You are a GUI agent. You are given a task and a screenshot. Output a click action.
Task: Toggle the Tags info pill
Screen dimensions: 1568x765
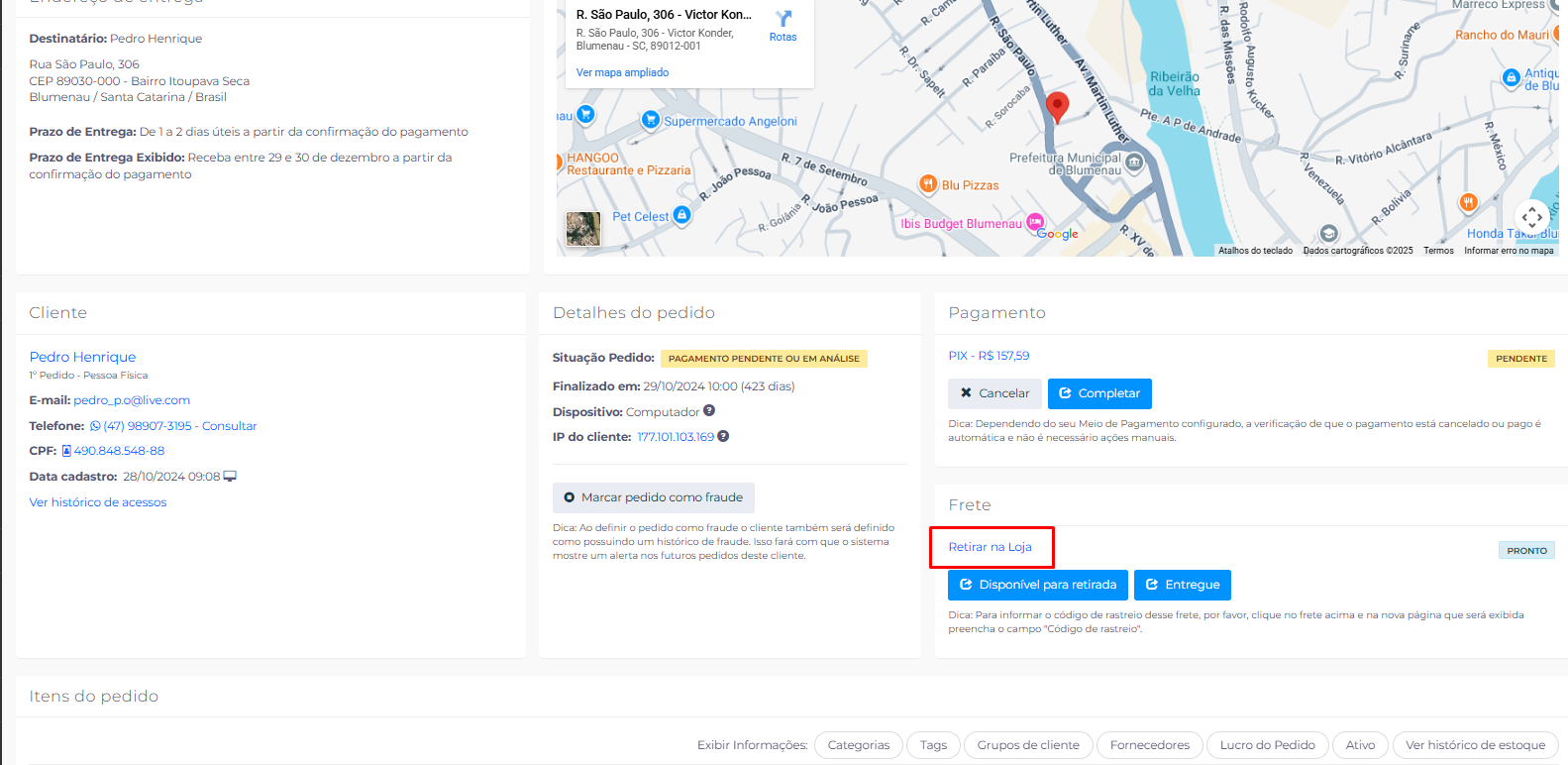(933, 745)
